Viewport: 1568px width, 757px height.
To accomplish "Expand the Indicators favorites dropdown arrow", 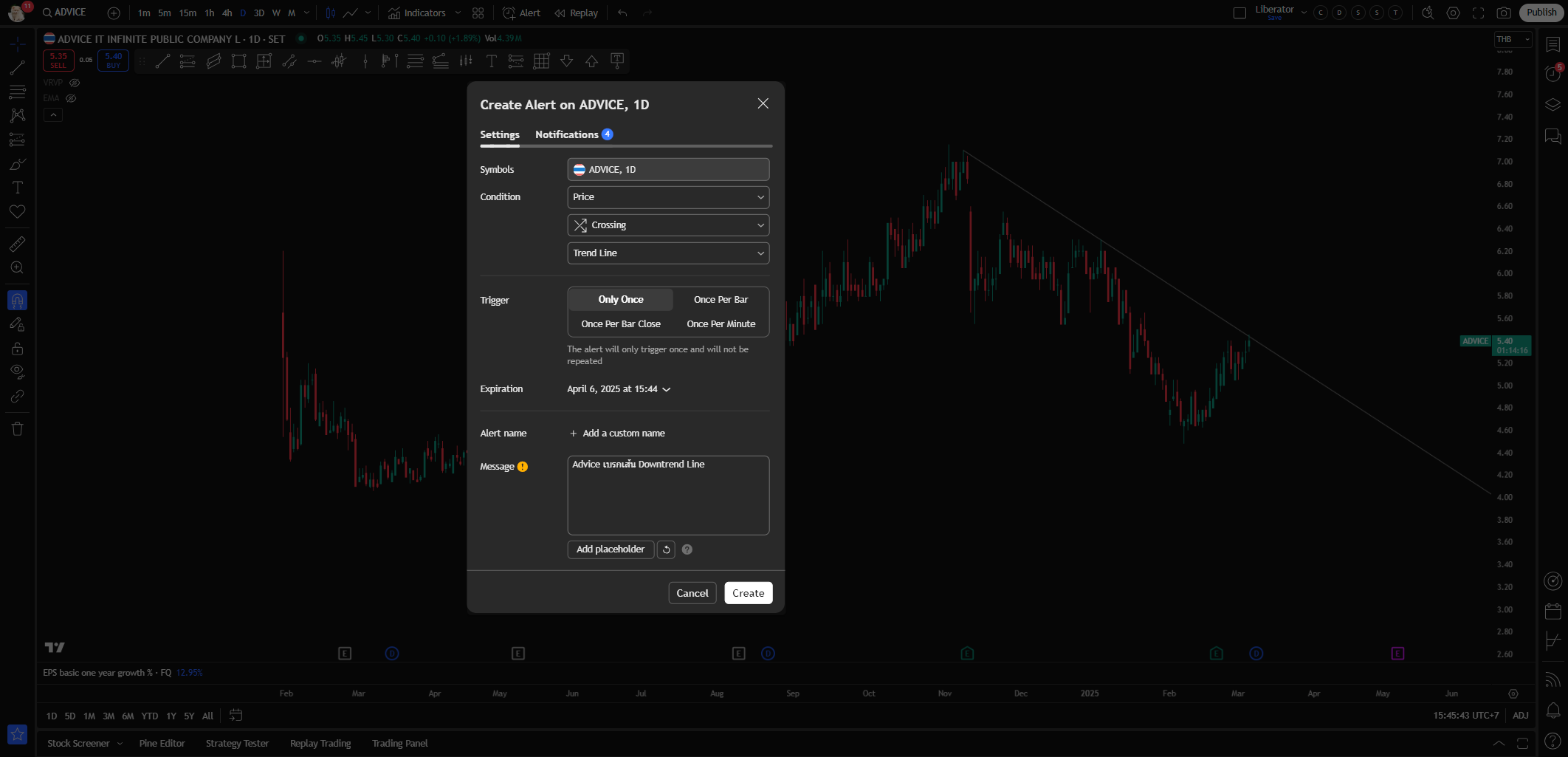I will [x=458, y=13].
